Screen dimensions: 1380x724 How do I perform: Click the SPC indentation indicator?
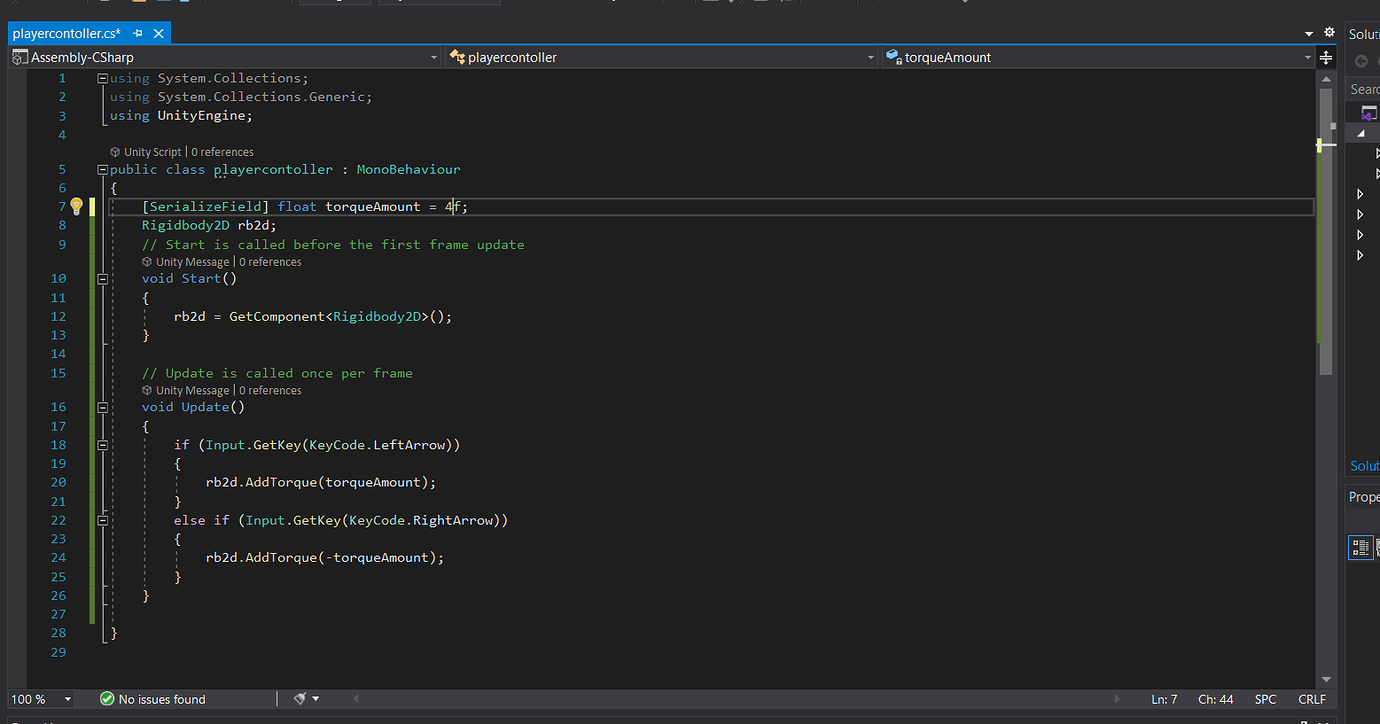1265,699
